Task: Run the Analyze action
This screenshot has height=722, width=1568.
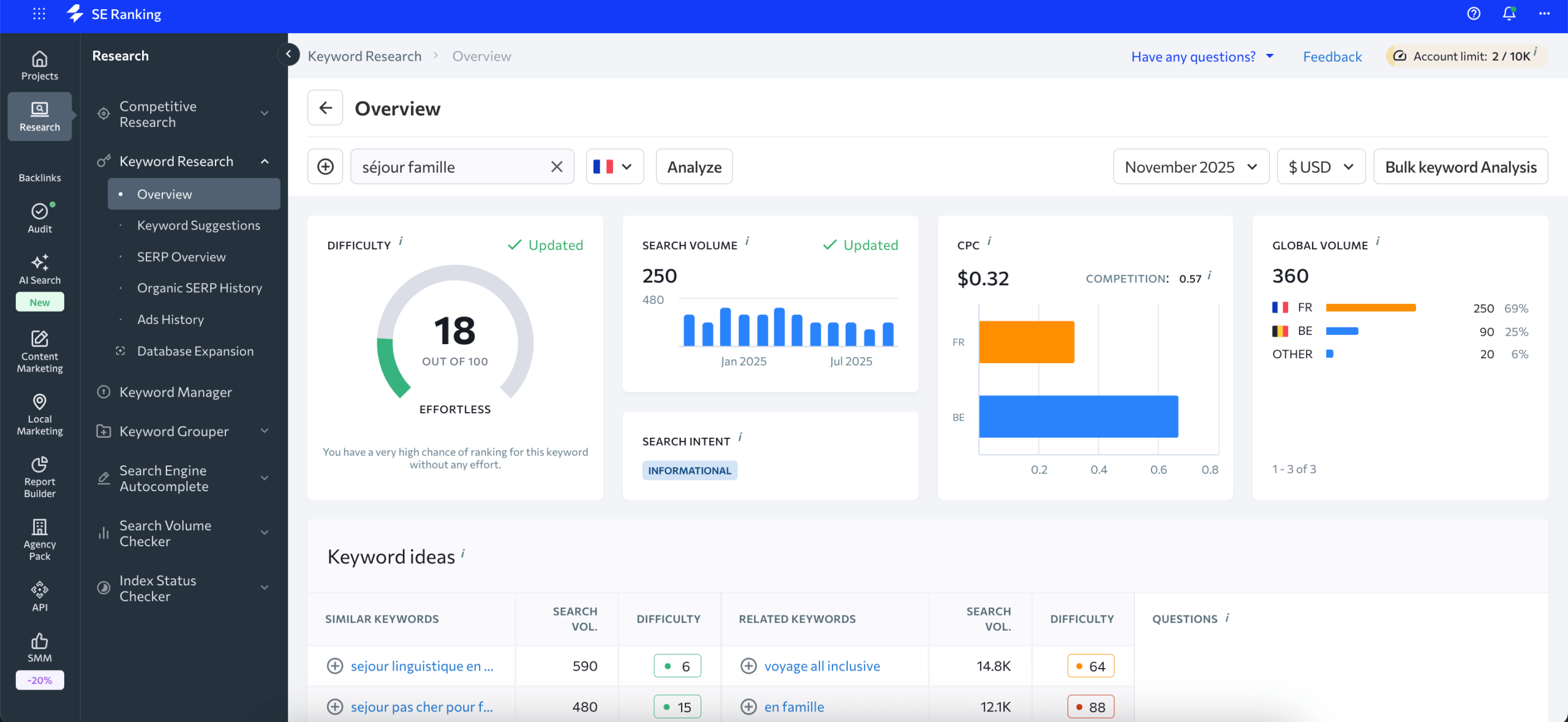Action: [693, 166]
